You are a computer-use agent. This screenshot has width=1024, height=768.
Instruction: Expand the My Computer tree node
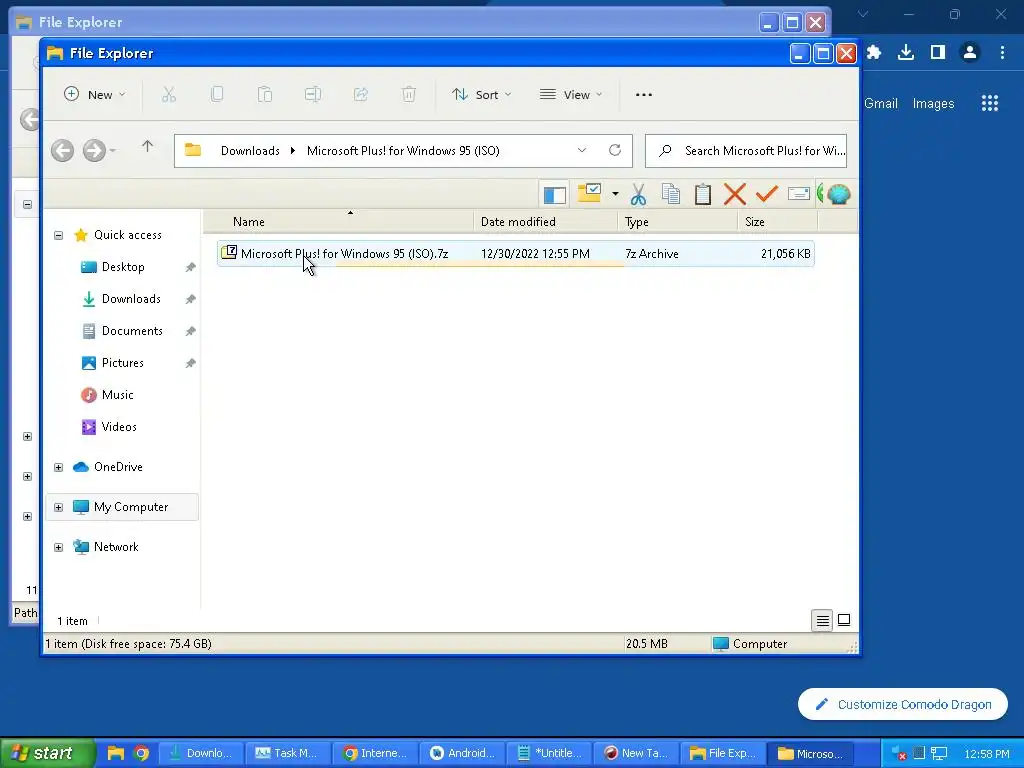pos(58,507)
